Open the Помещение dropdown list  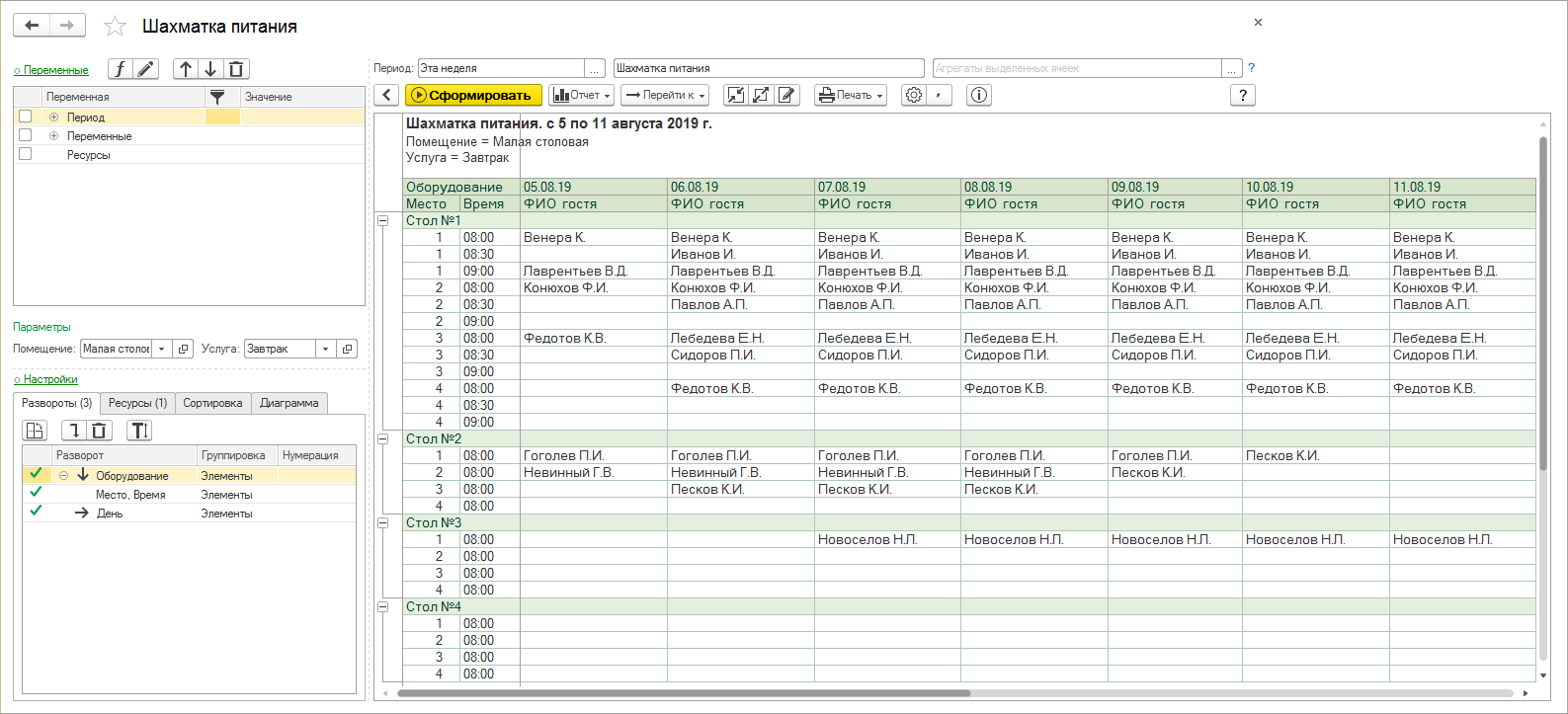pos(162,349)
